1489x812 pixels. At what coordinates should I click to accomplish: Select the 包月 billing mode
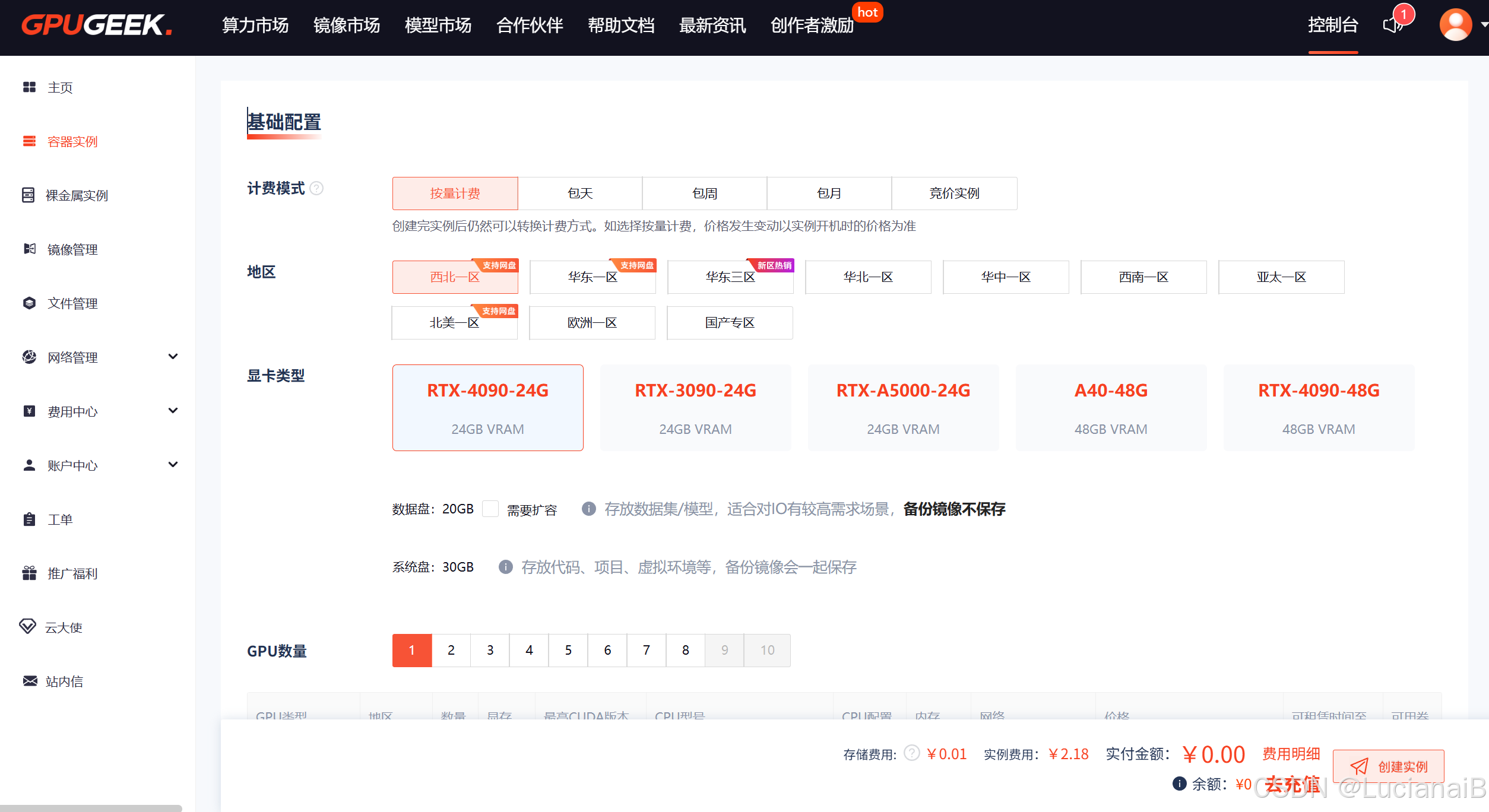point(829,194)
